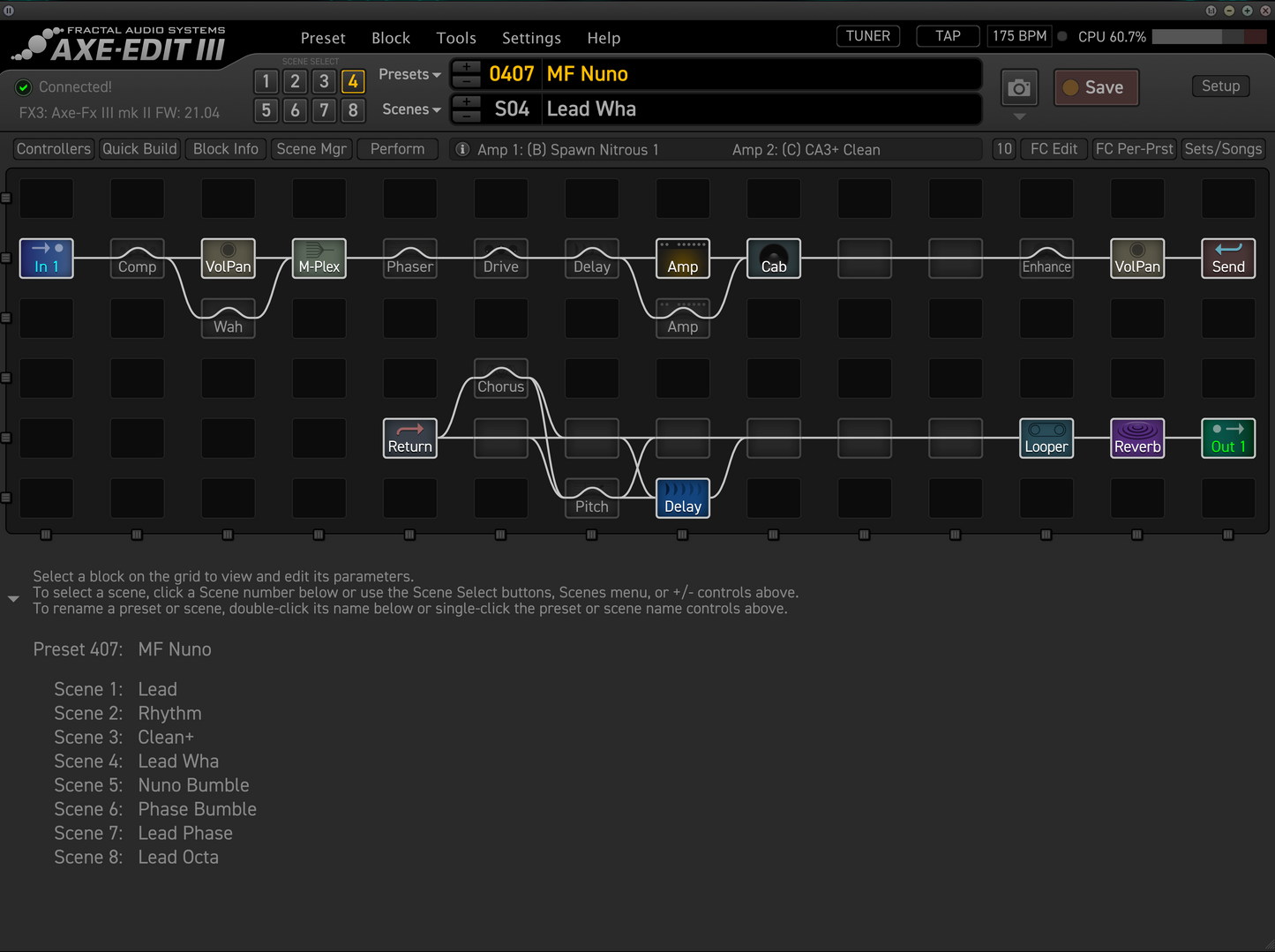Viewport: 1275px width, 952px height.
Task: Select the Cab block on the grid
Action: pyautogui.click(x=773, y=259)
